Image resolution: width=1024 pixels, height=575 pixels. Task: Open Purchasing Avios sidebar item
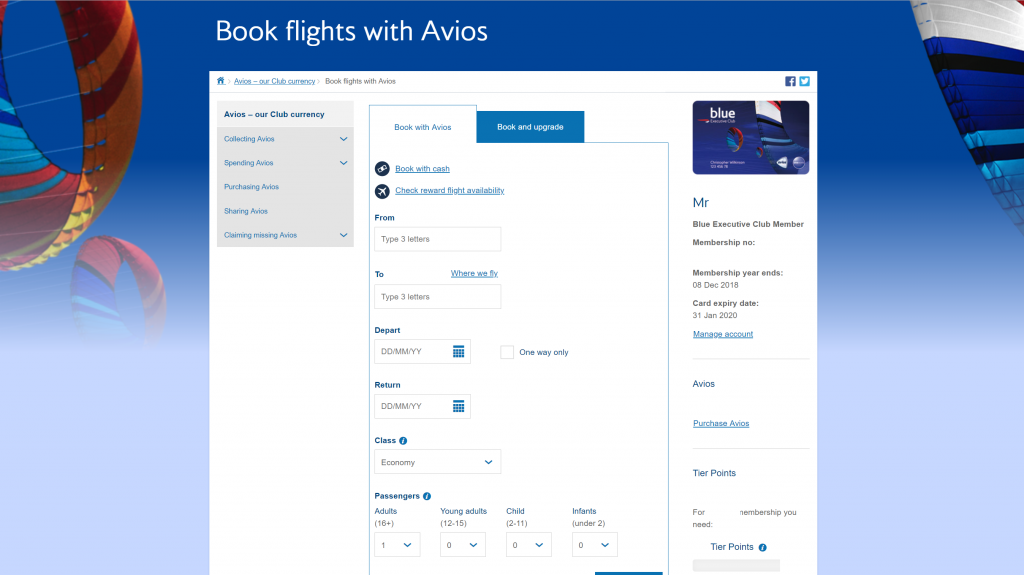[x=251, y=187]
